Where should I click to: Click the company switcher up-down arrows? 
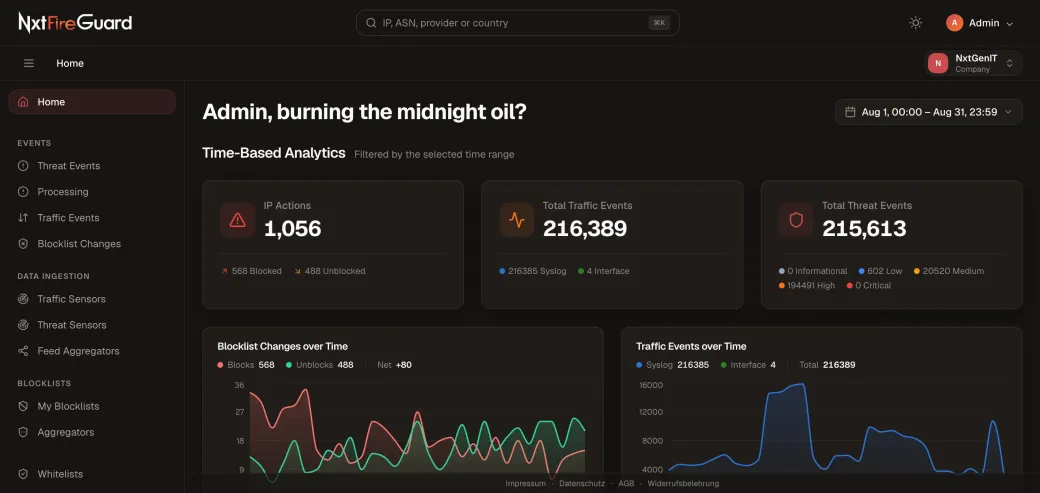pos(1009,63)
